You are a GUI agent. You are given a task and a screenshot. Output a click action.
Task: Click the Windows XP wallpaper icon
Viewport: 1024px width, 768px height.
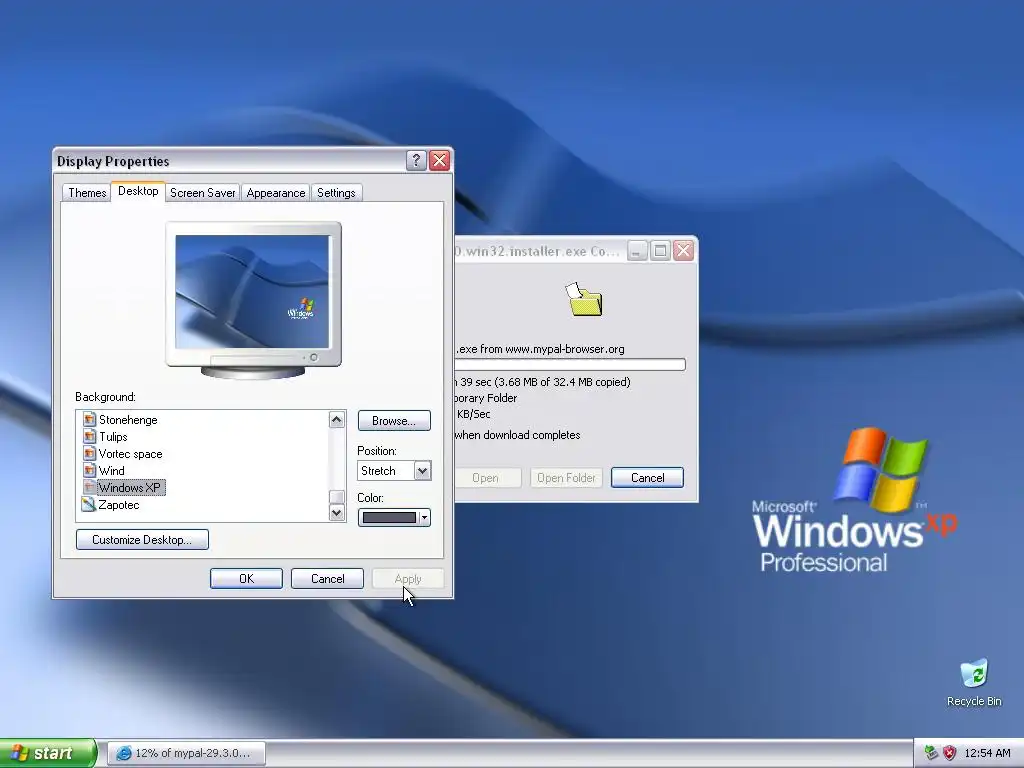(89, 488)
